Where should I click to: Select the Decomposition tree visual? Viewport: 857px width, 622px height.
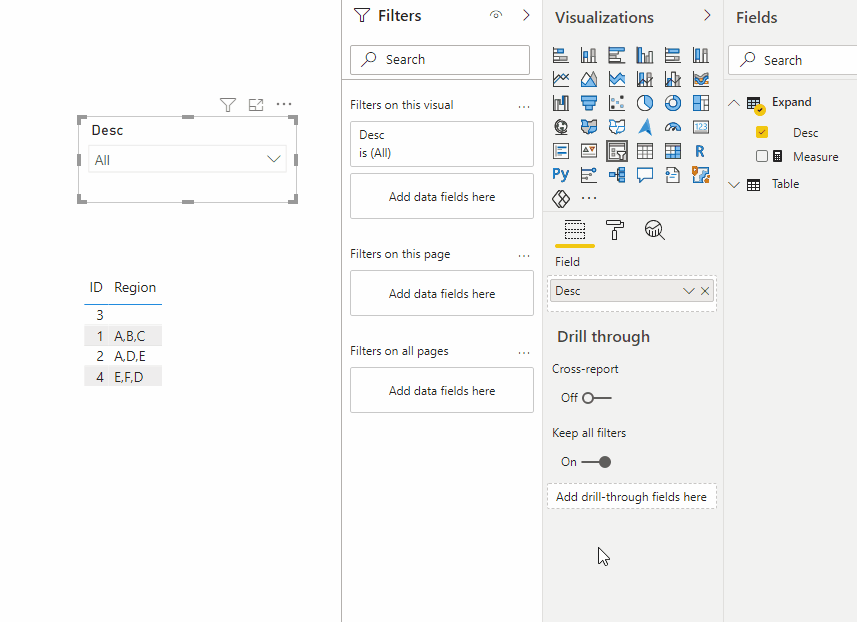coord(617,174)
